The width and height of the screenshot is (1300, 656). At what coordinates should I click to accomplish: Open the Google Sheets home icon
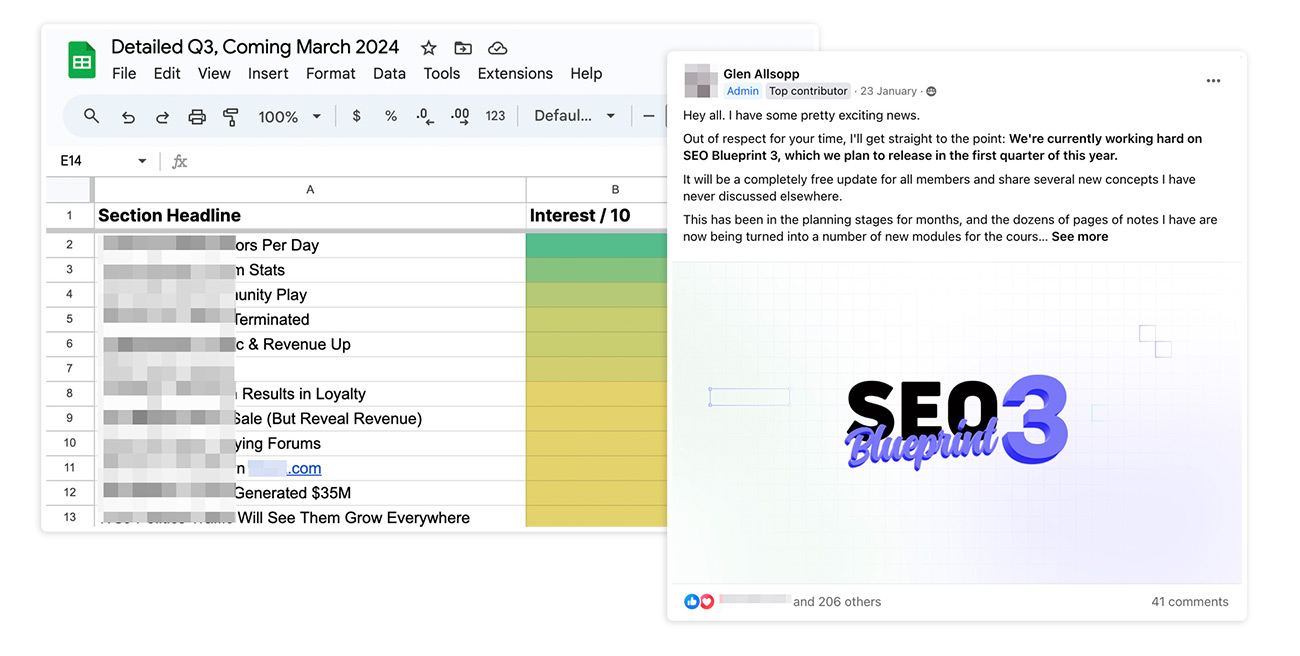(x=81, y=60)
